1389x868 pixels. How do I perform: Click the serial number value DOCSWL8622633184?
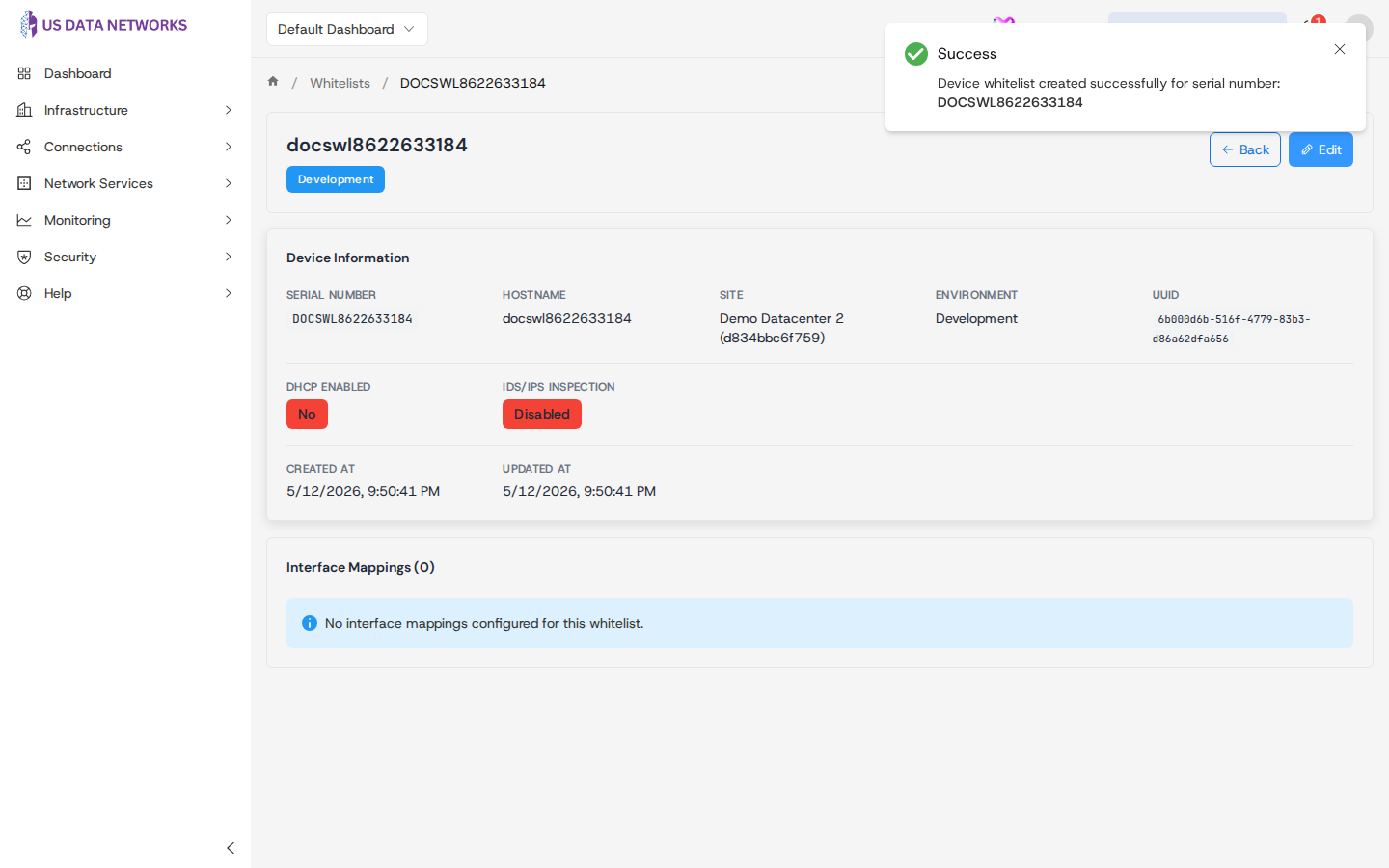pyautogui.click(x=352, y=319)
